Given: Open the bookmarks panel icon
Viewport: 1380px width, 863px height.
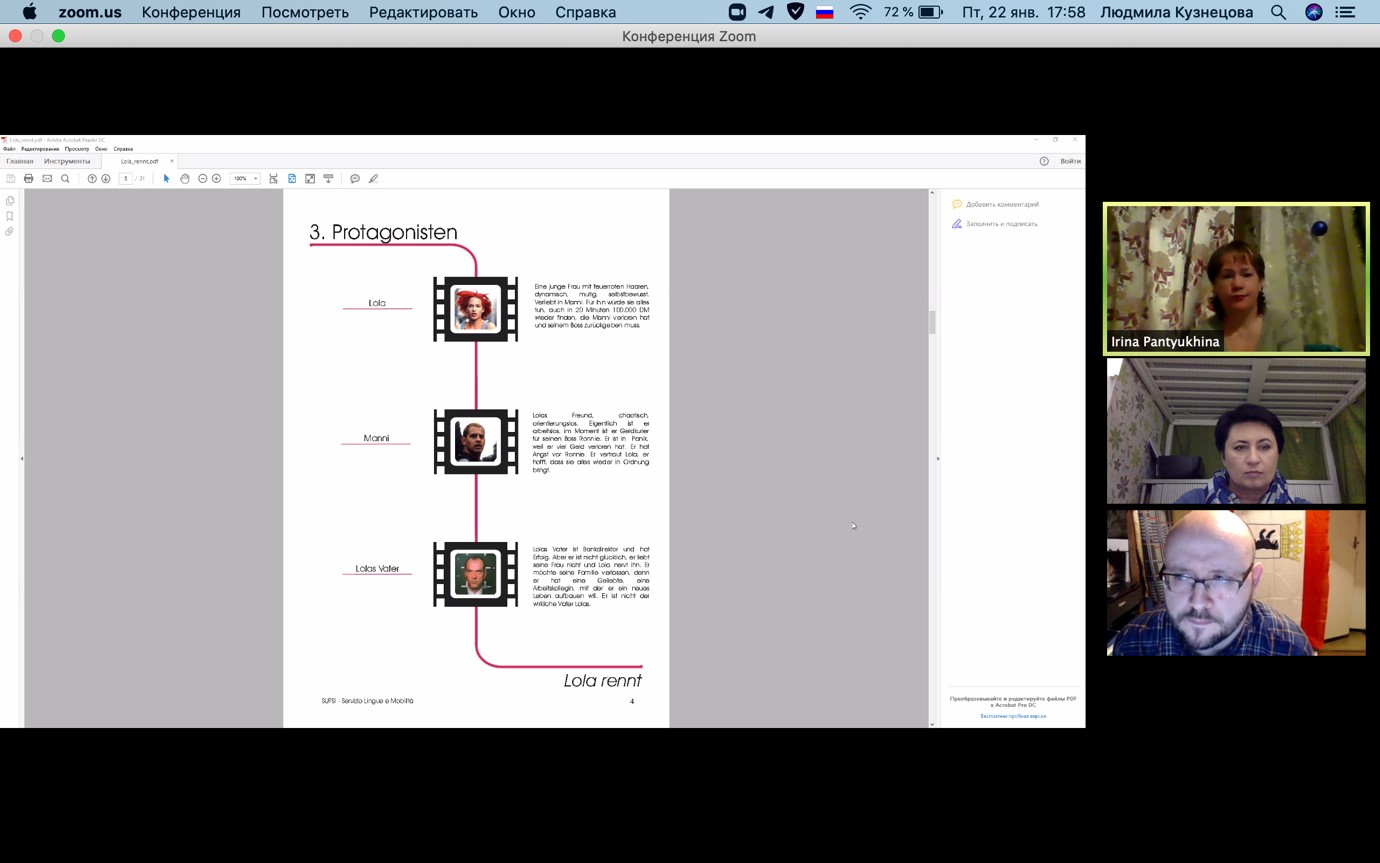Looking at the screenshot, I should (x=10, y=216).
